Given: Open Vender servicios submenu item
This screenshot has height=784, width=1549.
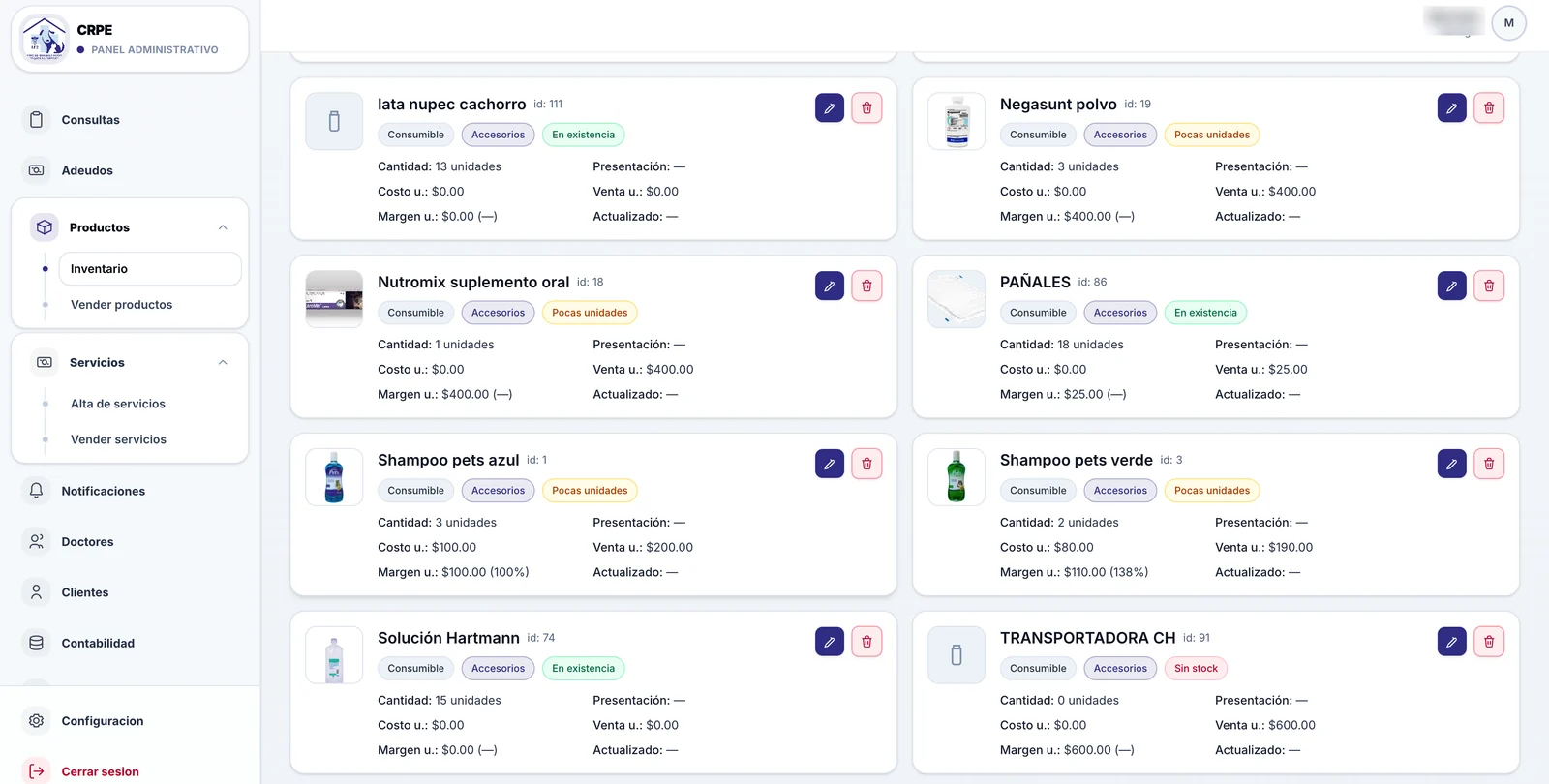Looking at the screenshot, I should coord(150,439).
